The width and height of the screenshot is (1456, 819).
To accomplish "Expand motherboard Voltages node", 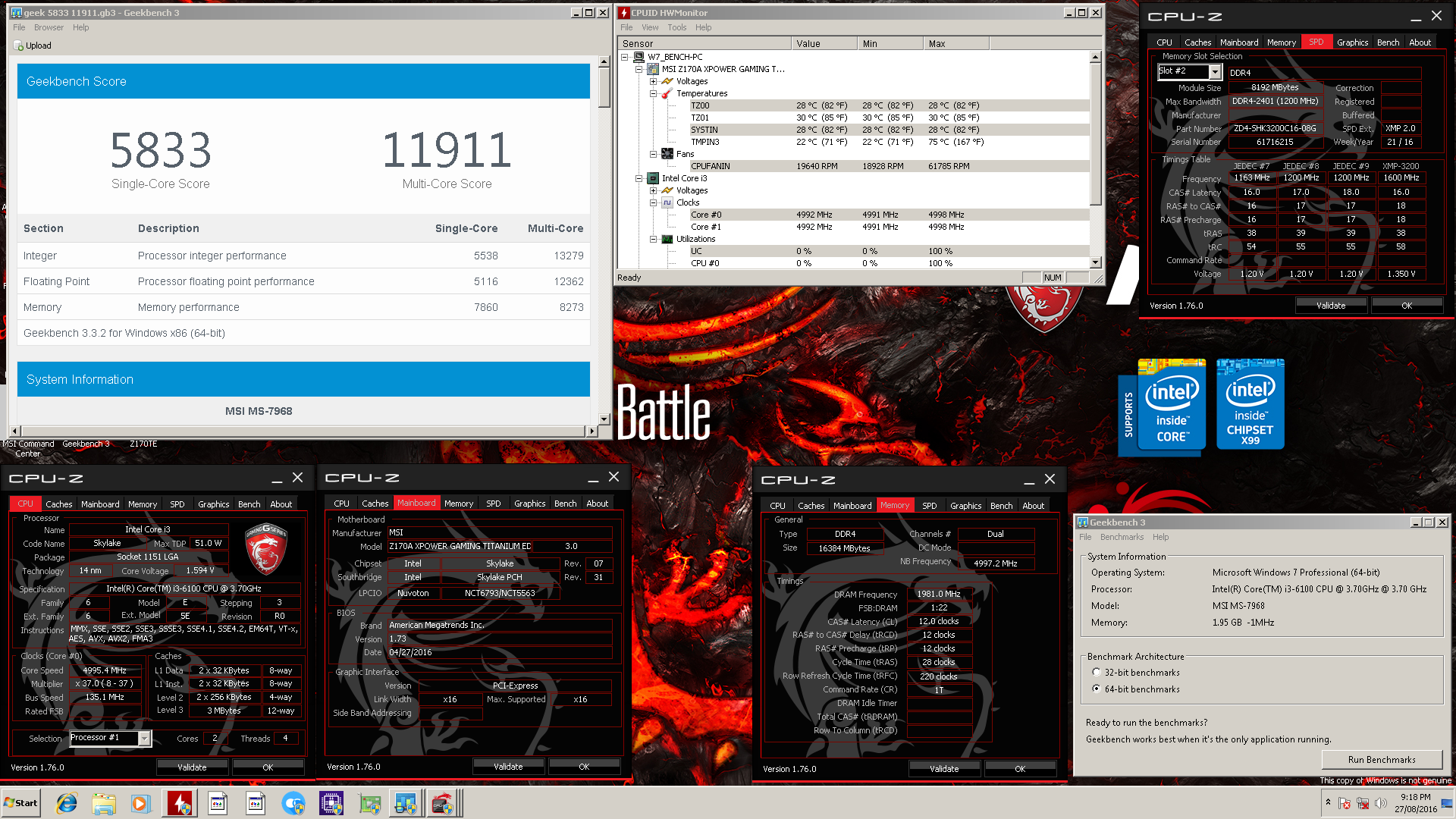I will (x=653, y=81).
